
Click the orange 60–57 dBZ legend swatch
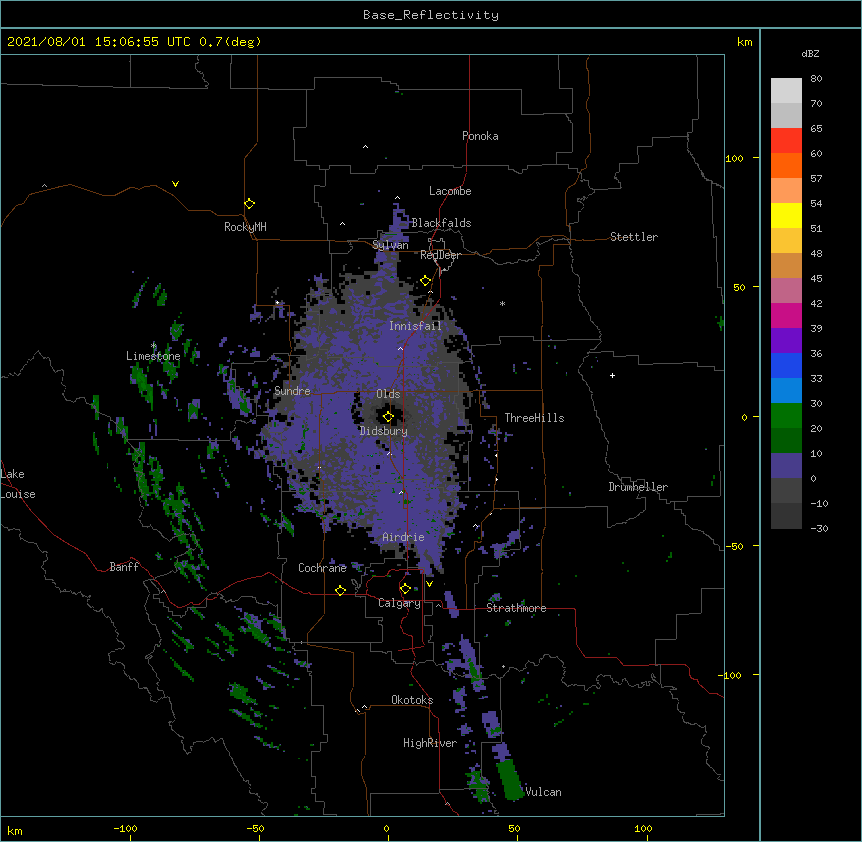pyautogui.click(x=786, y=165)
